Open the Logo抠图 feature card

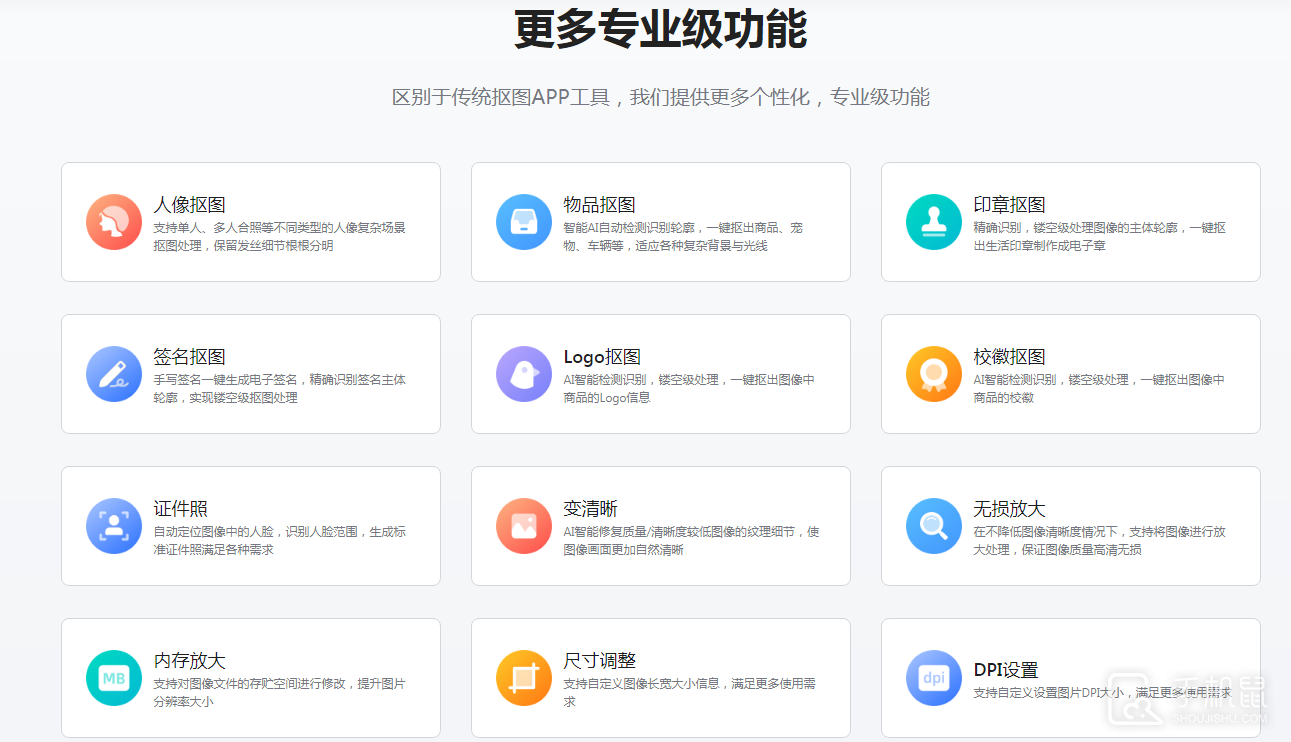(660, 374)
